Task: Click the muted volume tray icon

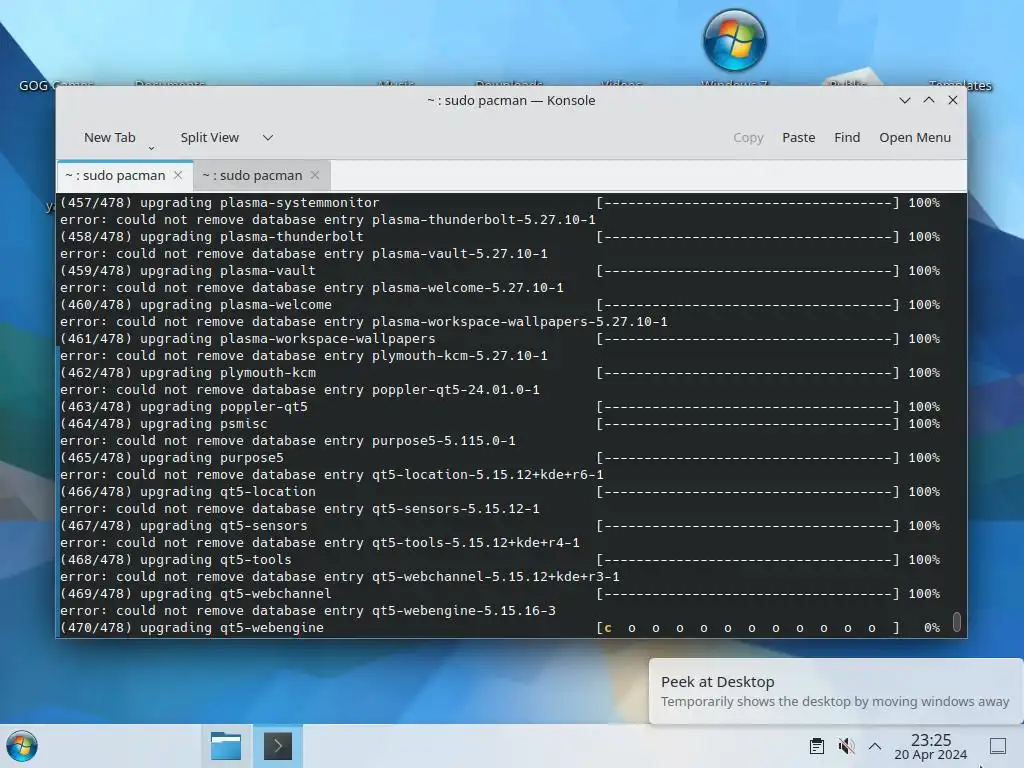Action: pyautogui.click(x=846, y=746)
